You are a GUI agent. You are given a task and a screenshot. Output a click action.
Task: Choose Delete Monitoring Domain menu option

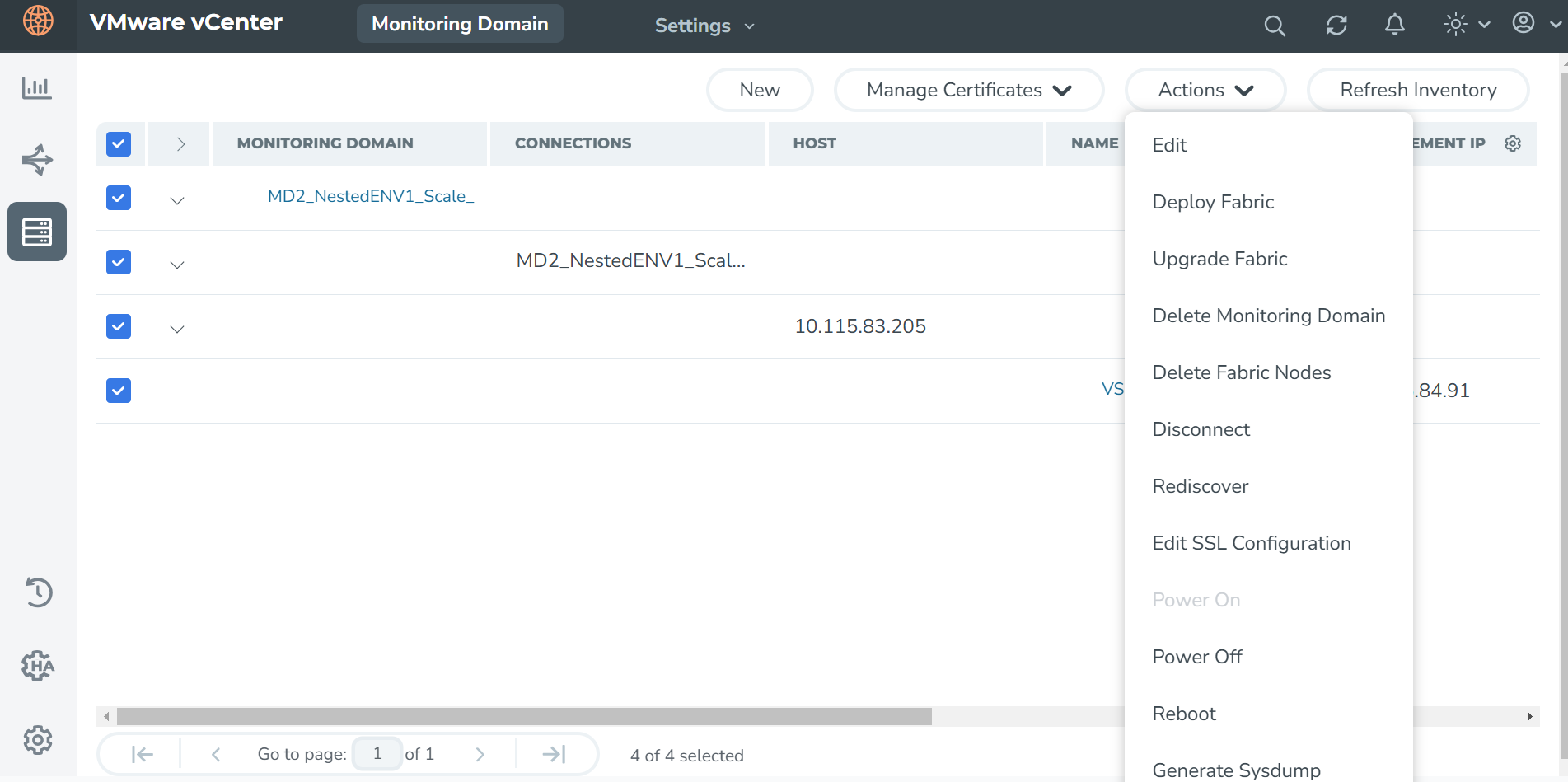click(1268, 316)
